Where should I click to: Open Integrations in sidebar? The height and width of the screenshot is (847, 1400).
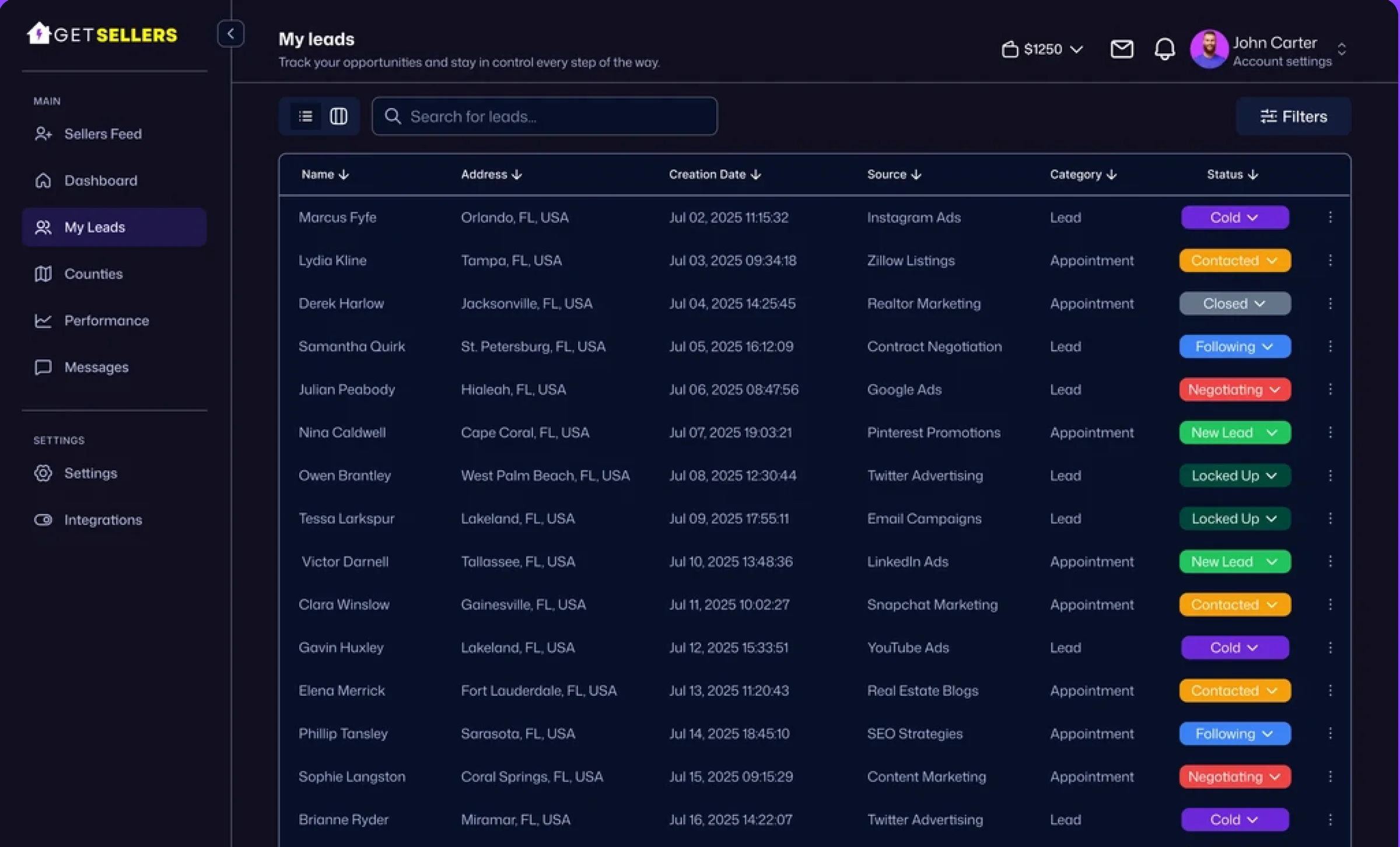[114, 519]
